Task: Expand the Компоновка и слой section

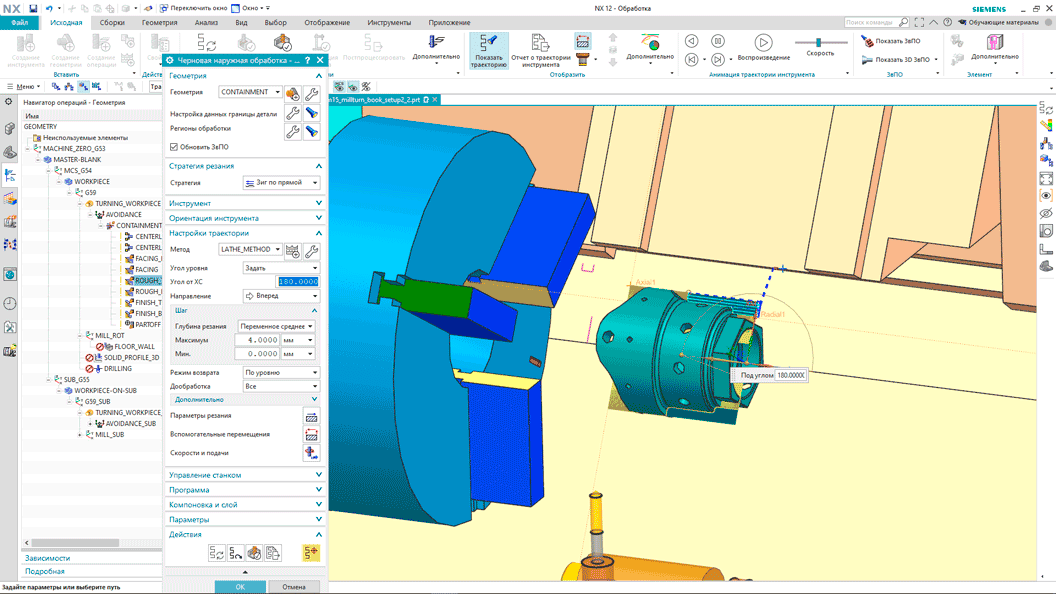Action: [245, 504]
